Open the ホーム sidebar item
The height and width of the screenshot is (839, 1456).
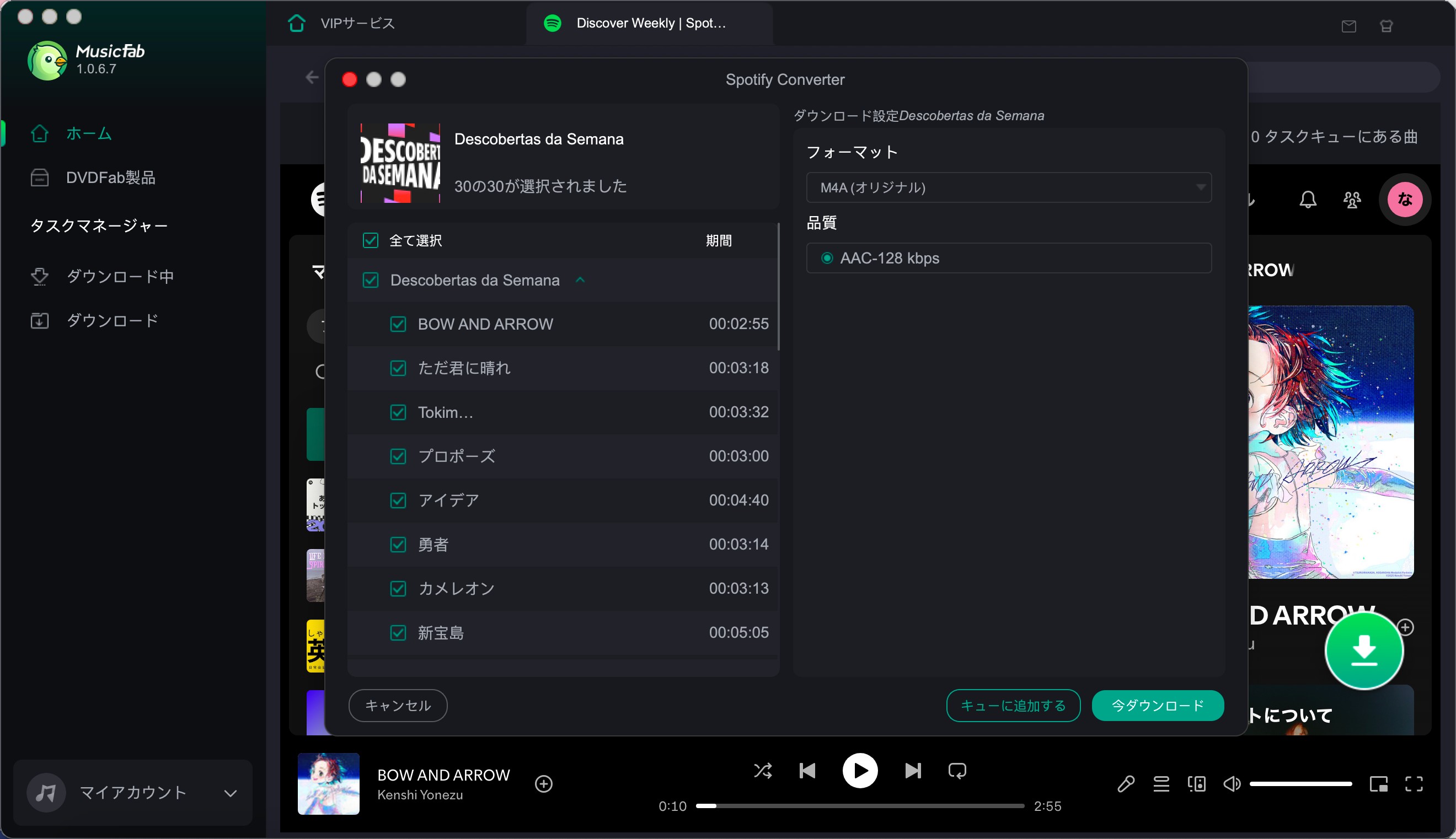(x=88, y=134)
